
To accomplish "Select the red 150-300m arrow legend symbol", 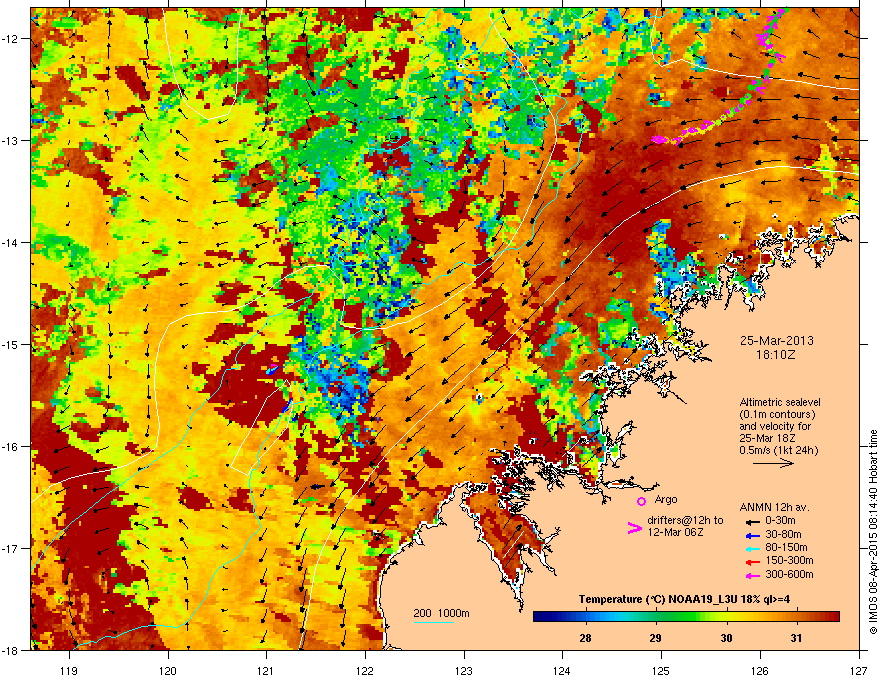I will pos(753,561).
